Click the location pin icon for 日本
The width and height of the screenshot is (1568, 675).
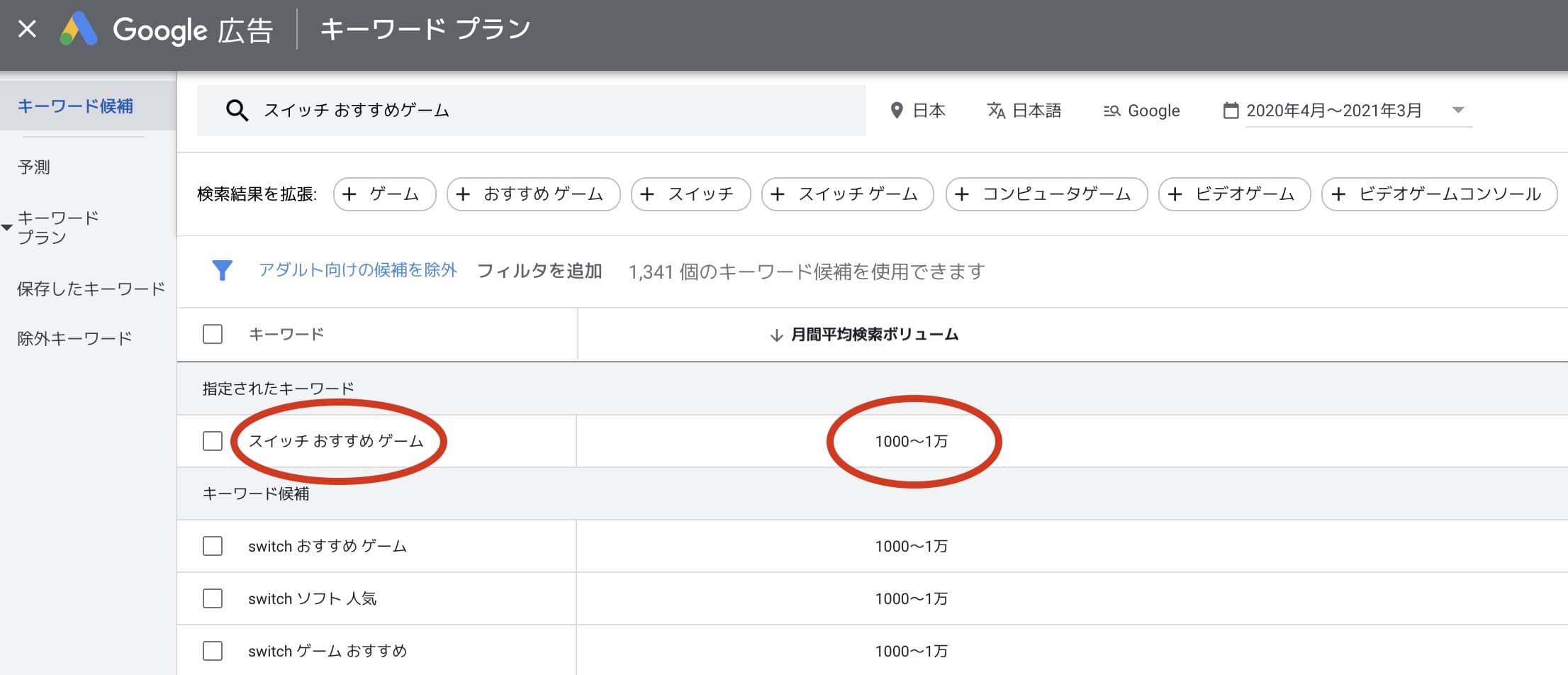897,111
